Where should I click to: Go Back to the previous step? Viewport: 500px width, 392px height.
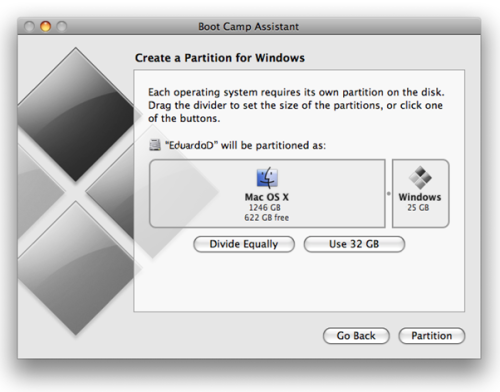click(x=356, y=336)
